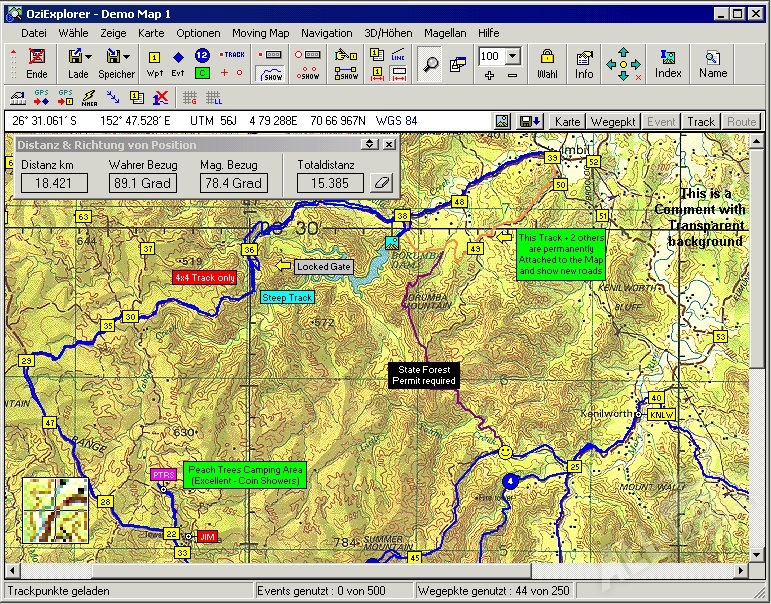771x604 pixels.
Task: Toggle the track SHOW button
Action: pyautogui.click(x=270, y=74)
